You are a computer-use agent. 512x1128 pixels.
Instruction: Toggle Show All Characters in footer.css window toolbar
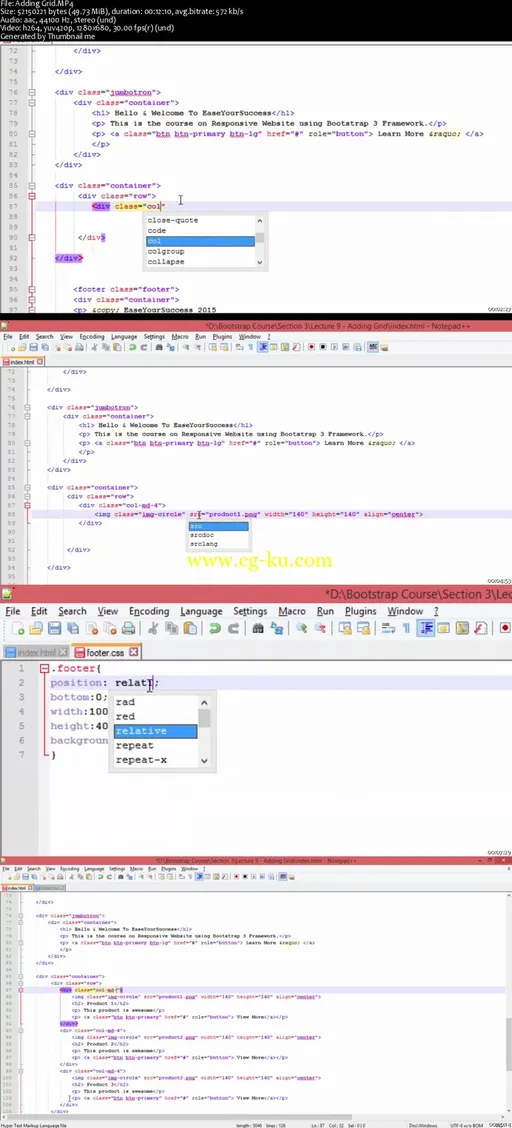(x=406, y=629)
